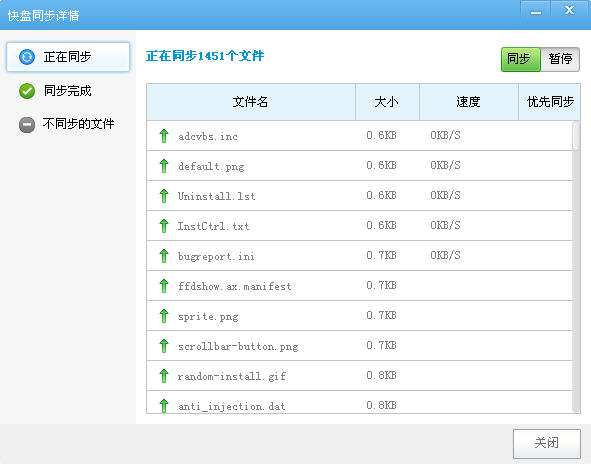Select the ffdshow.ax.manifest file row

[360, 286]
